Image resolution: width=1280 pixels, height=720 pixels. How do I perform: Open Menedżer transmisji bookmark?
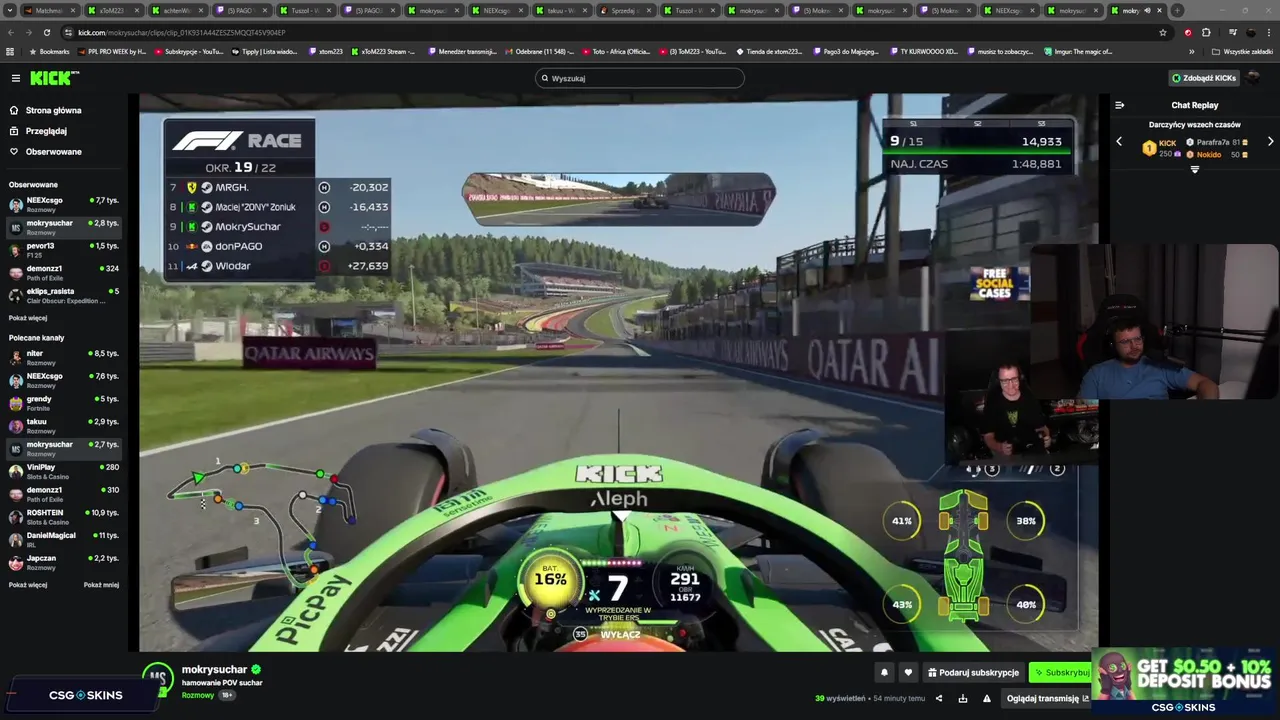click(x=461, y=51)
